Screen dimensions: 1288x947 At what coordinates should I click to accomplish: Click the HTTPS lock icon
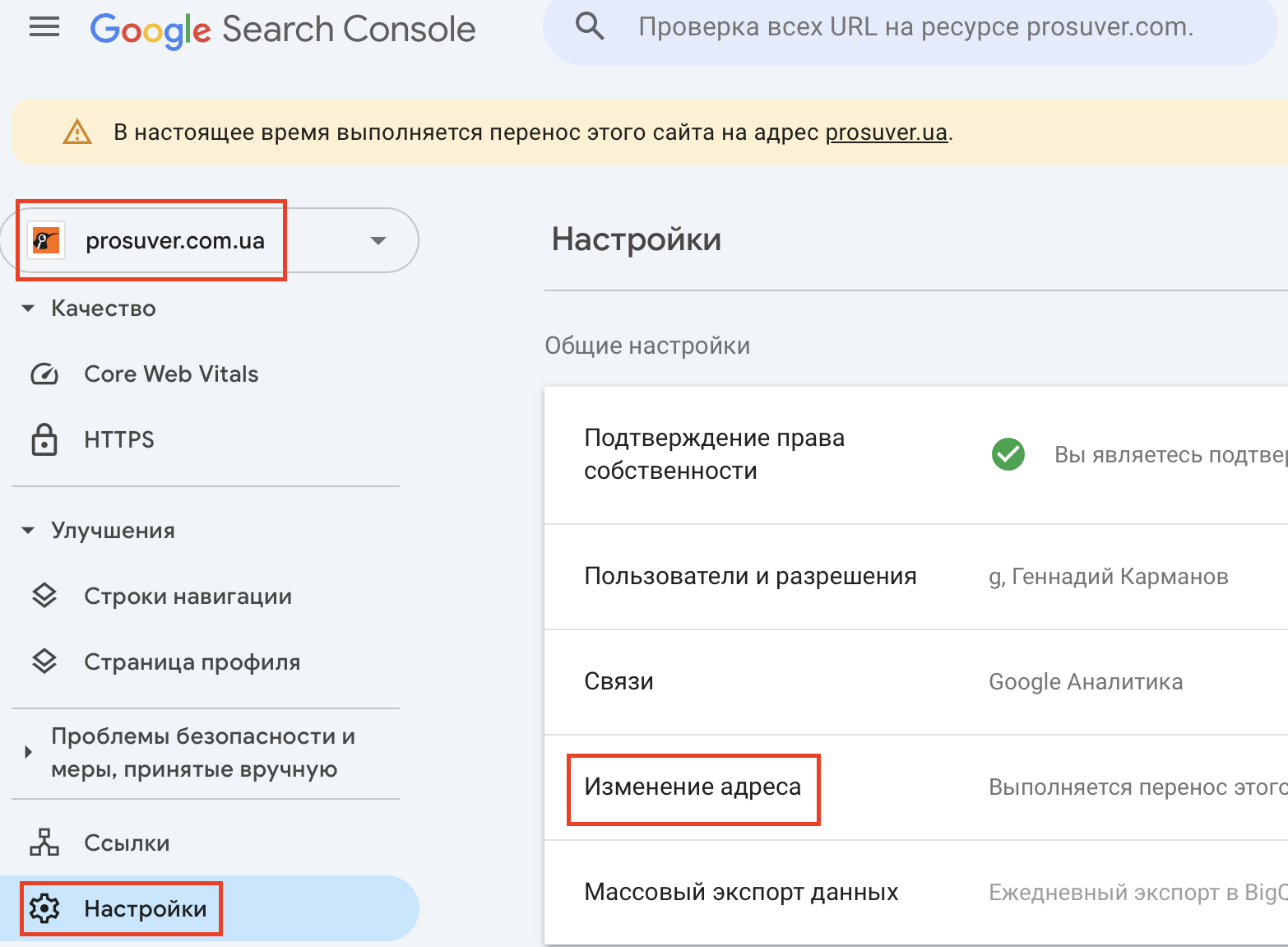pyautogui.click(x=44, y=439)
